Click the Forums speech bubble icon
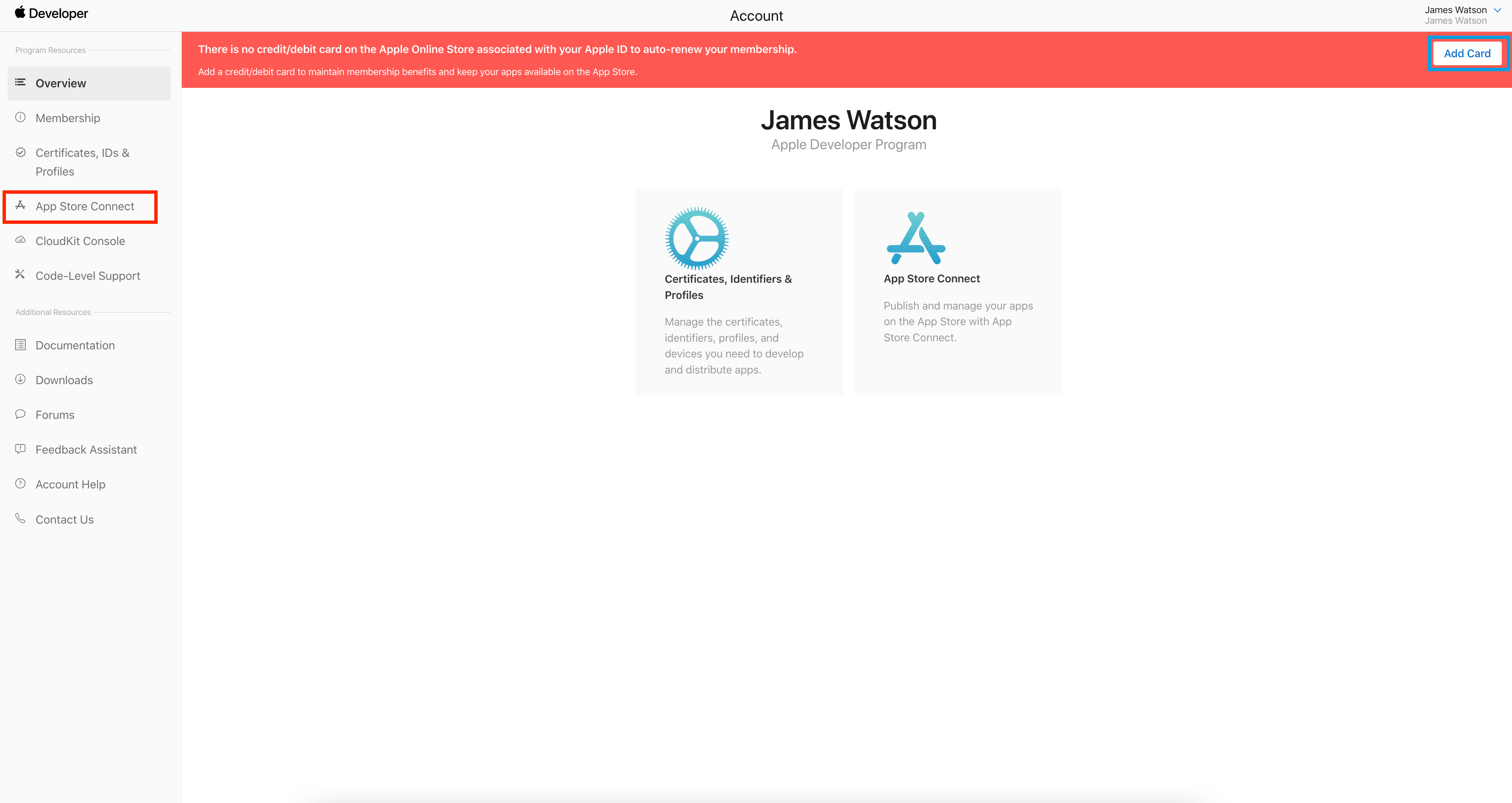This screenshot has width=1512, height=803. (x=20, y=414)
